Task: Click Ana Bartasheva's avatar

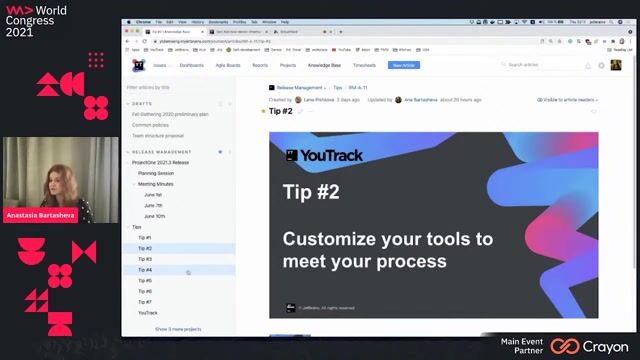Action: click(398, 100)
